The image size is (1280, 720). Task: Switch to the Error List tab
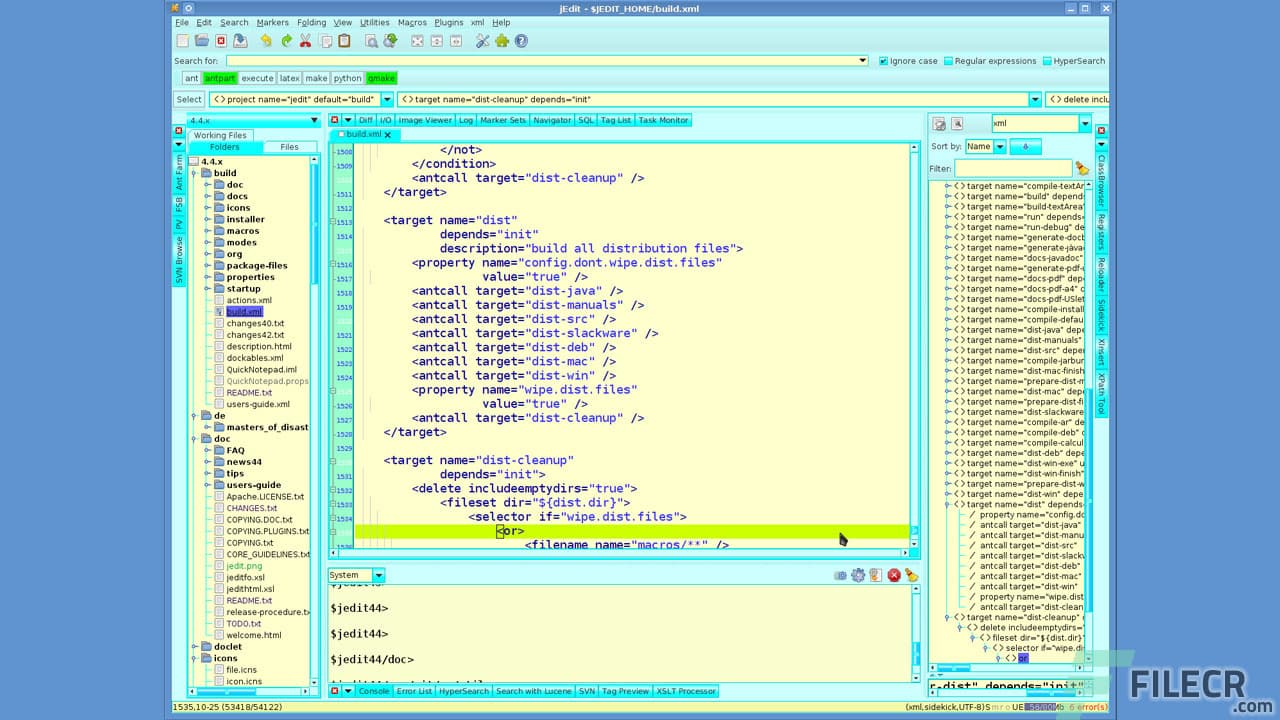click(x=414, y=690)
